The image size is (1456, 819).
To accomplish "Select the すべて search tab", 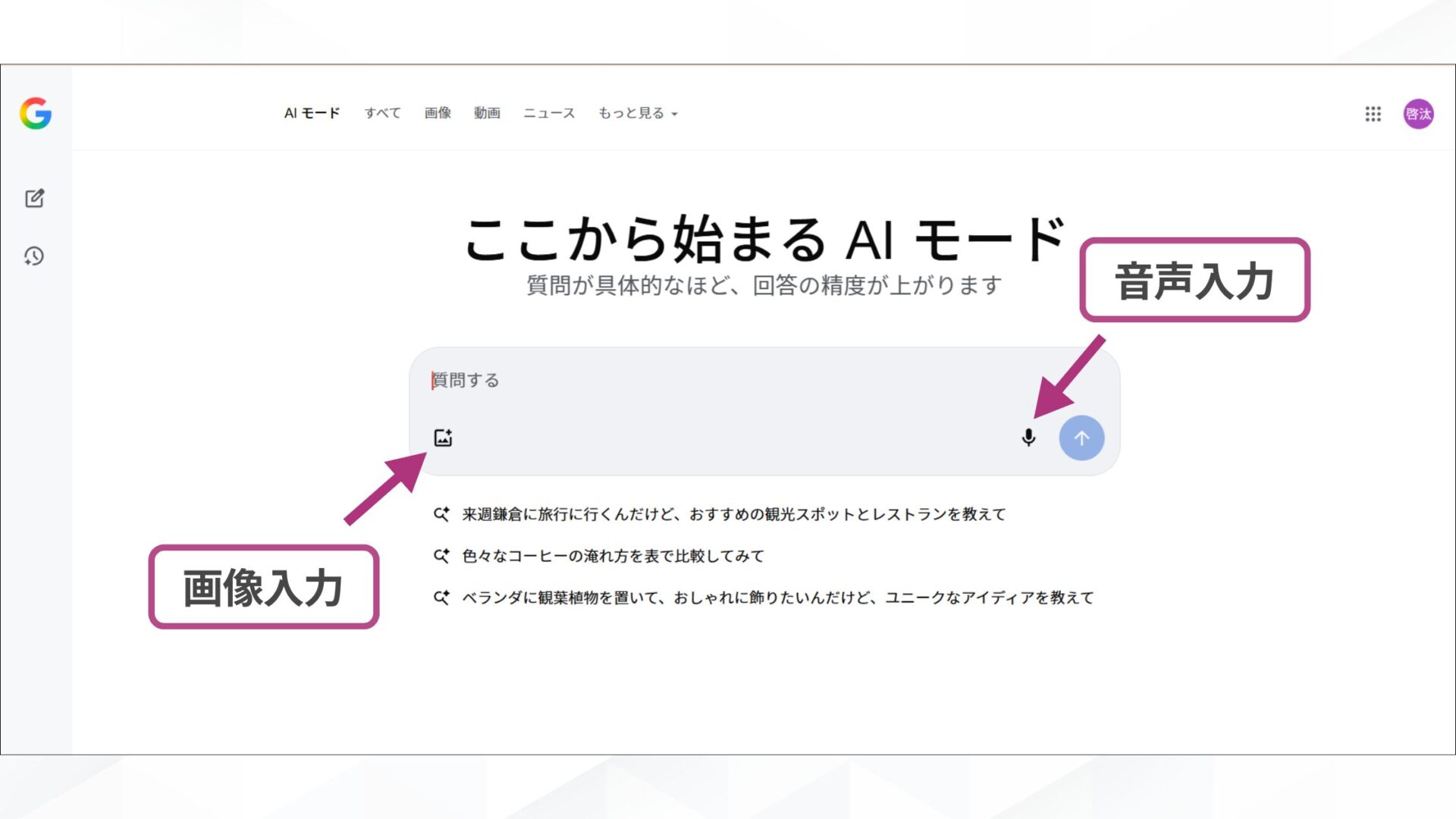I will pyautogui.click(x=382, y=113).
